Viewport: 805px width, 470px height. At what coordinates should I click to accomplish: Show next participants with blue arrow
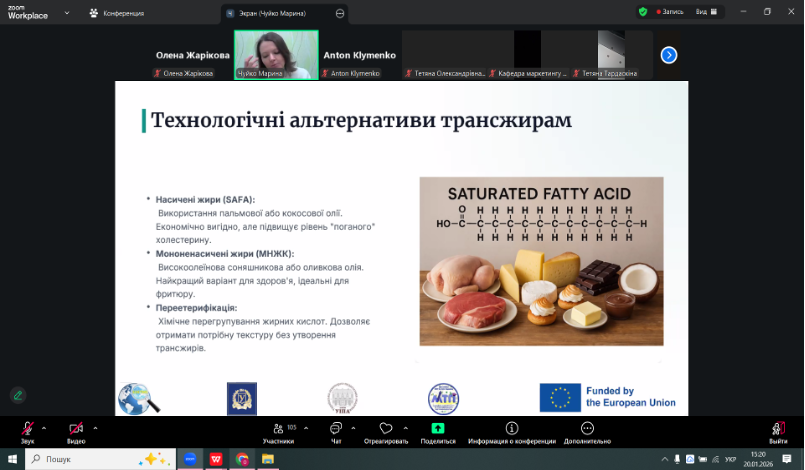pyautogui.click(x=668, y=55)
